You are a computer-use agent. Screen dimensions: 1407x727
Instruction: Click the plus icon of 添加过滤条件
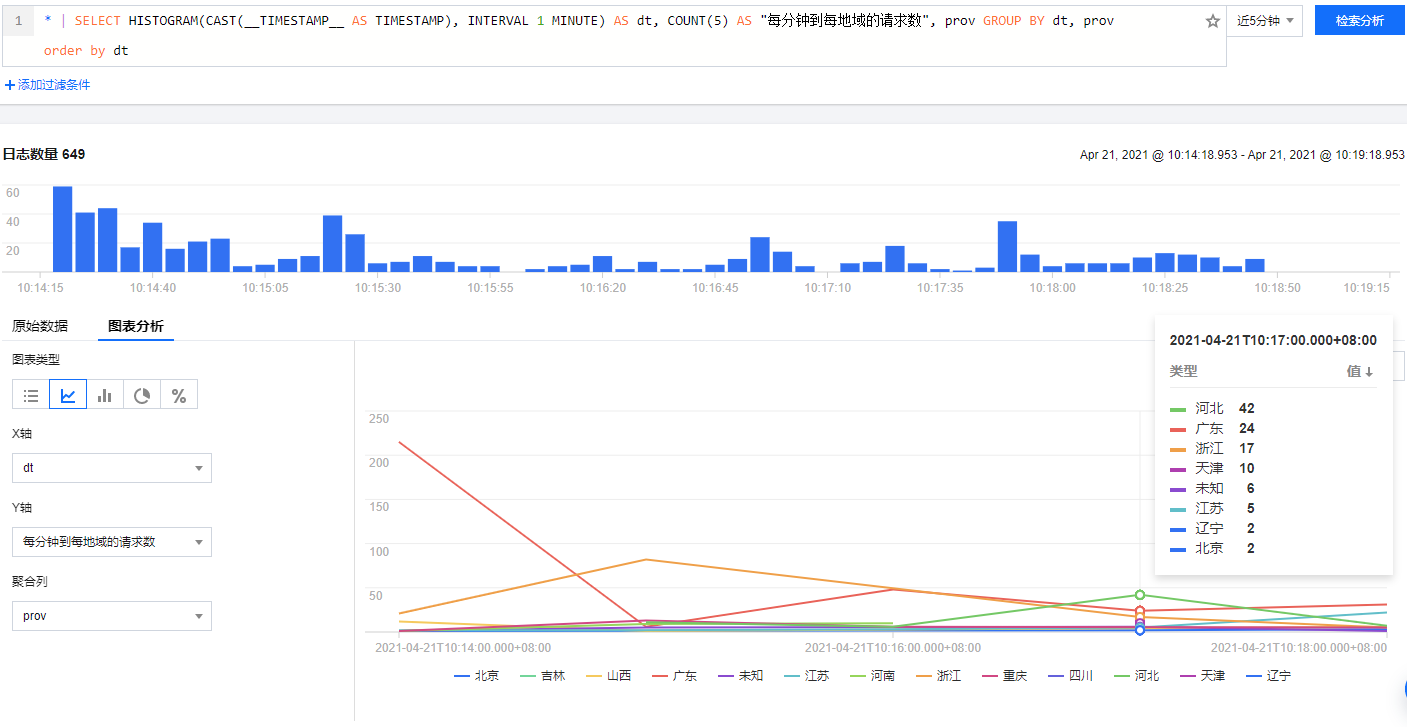[x=10, y=85]
